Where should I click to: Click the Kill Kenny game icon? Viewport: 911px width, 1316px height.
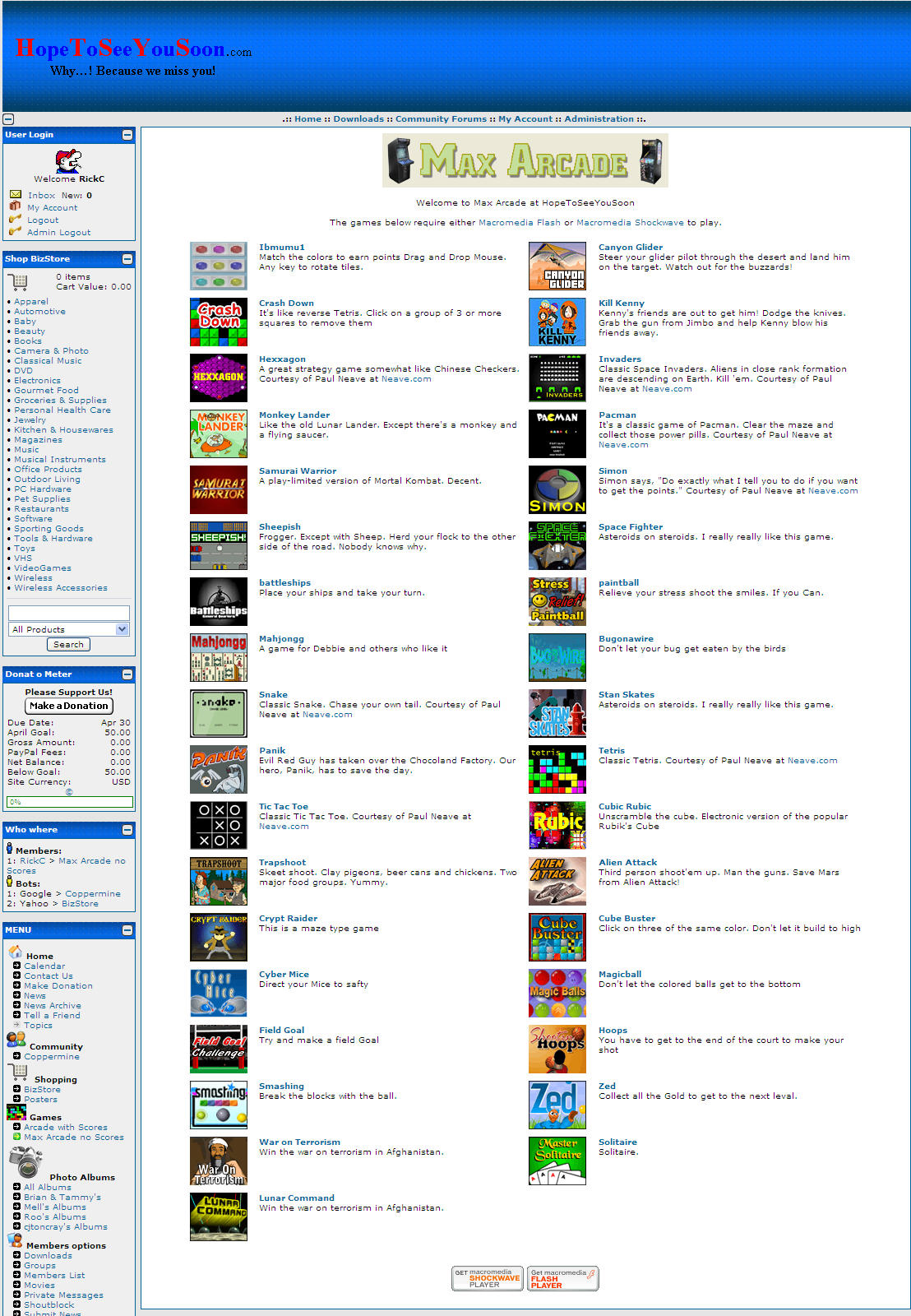(x=557, y=322)
